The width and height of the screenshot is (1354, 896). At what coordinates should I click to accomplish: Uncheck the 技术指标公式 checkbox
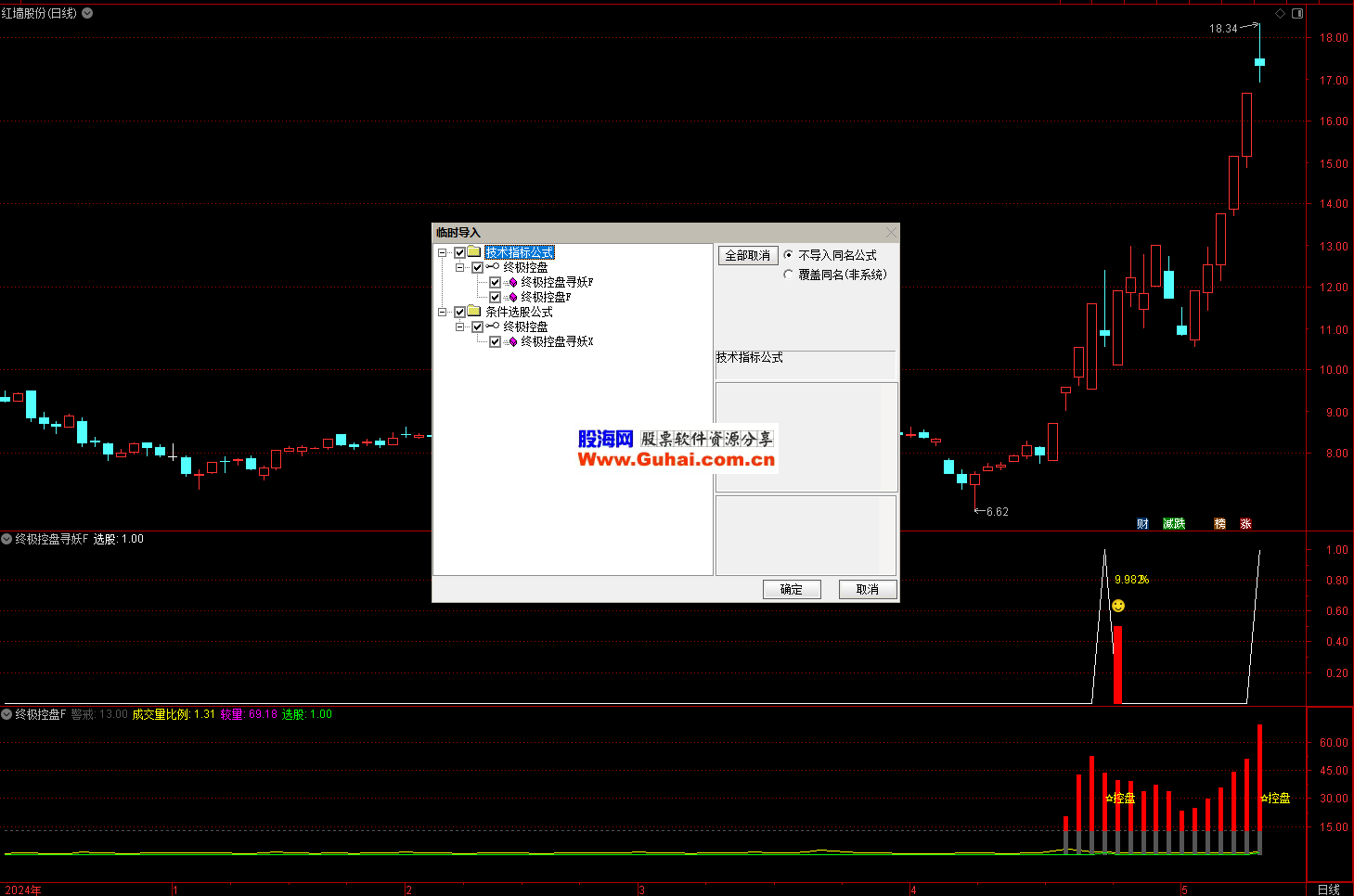click(459, 252)
